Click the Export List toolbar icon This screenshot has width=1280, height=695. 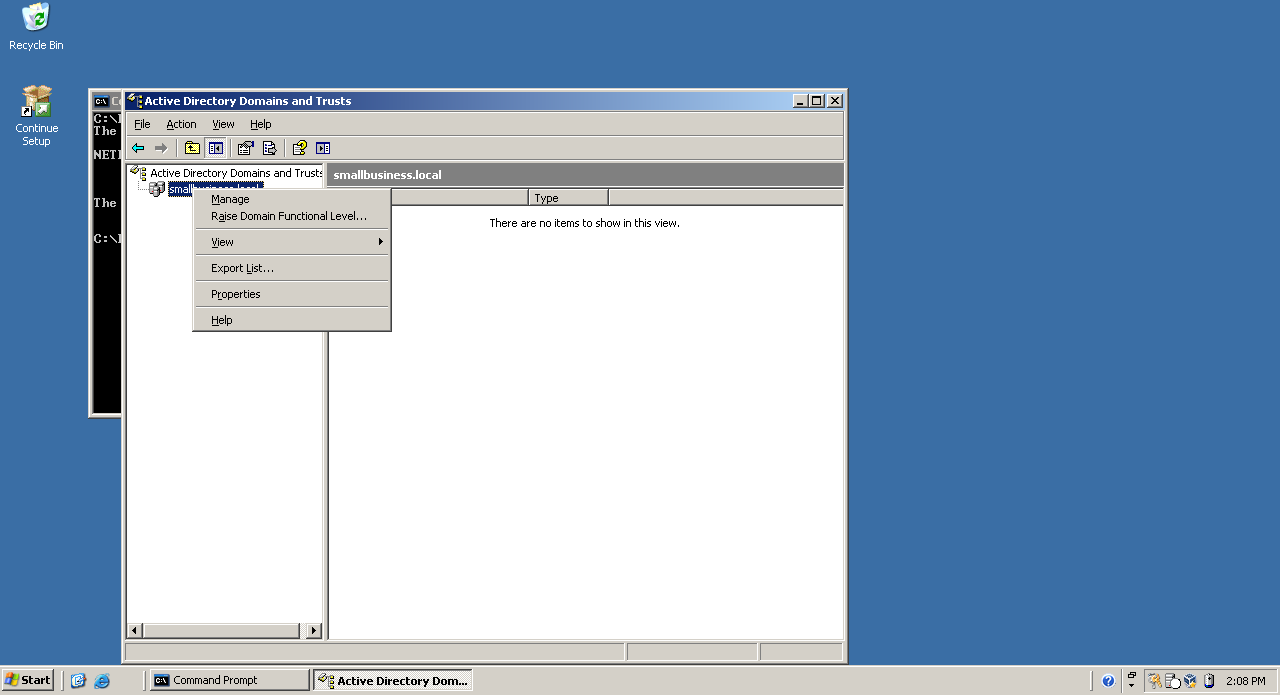coord(269,148)
